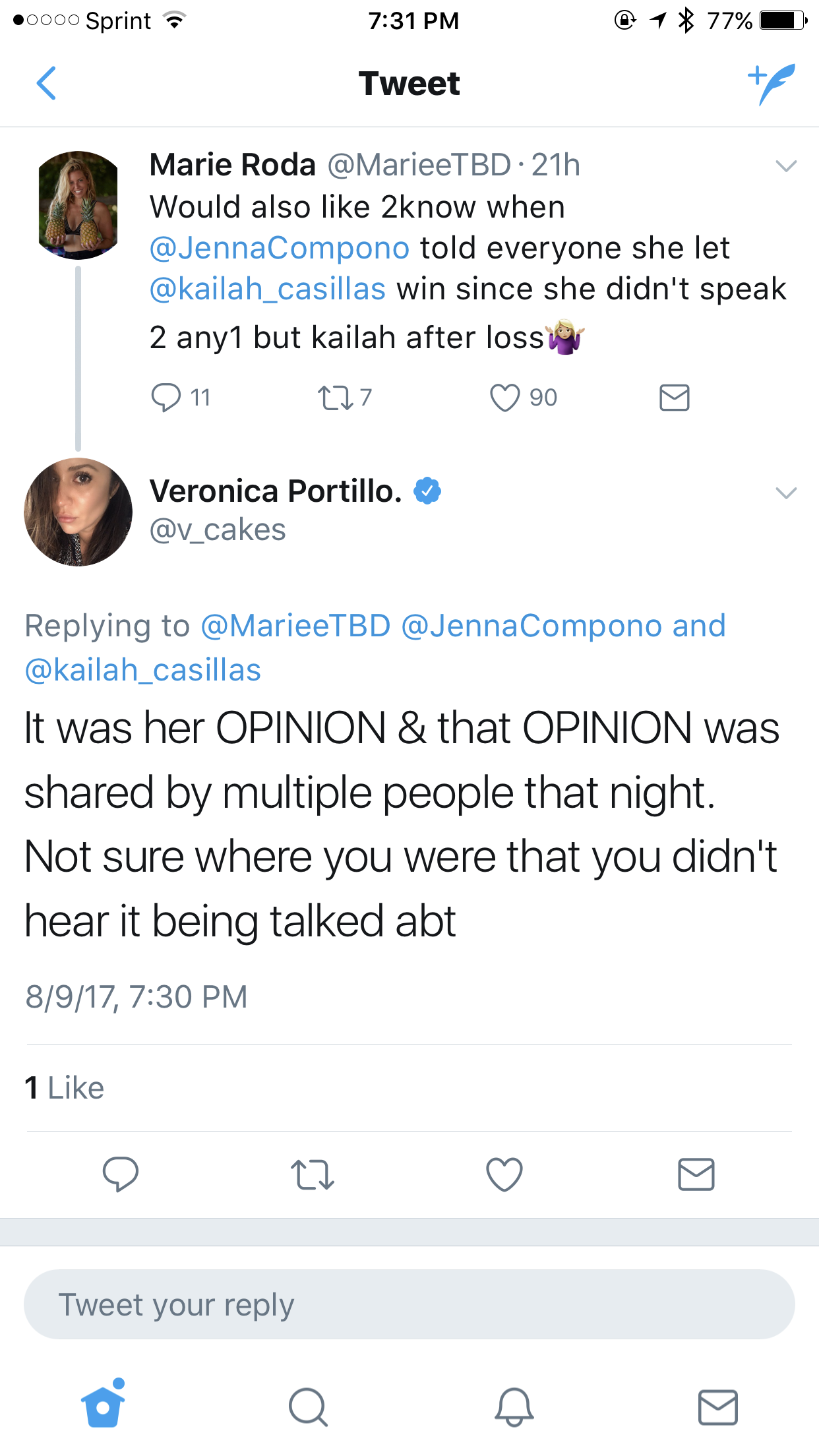Tap the back arrow
This screenshot has height=1456, width=819.
46,83
